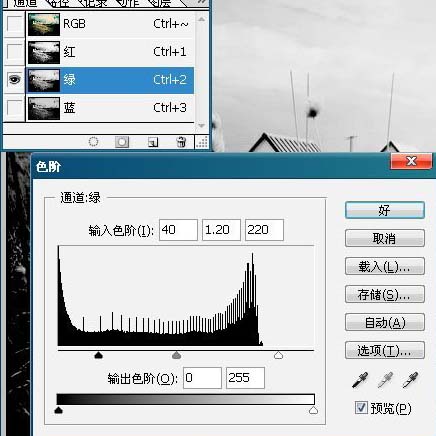
Task: Click the gray midtone input slider
Action: click(x=177, y=355)
